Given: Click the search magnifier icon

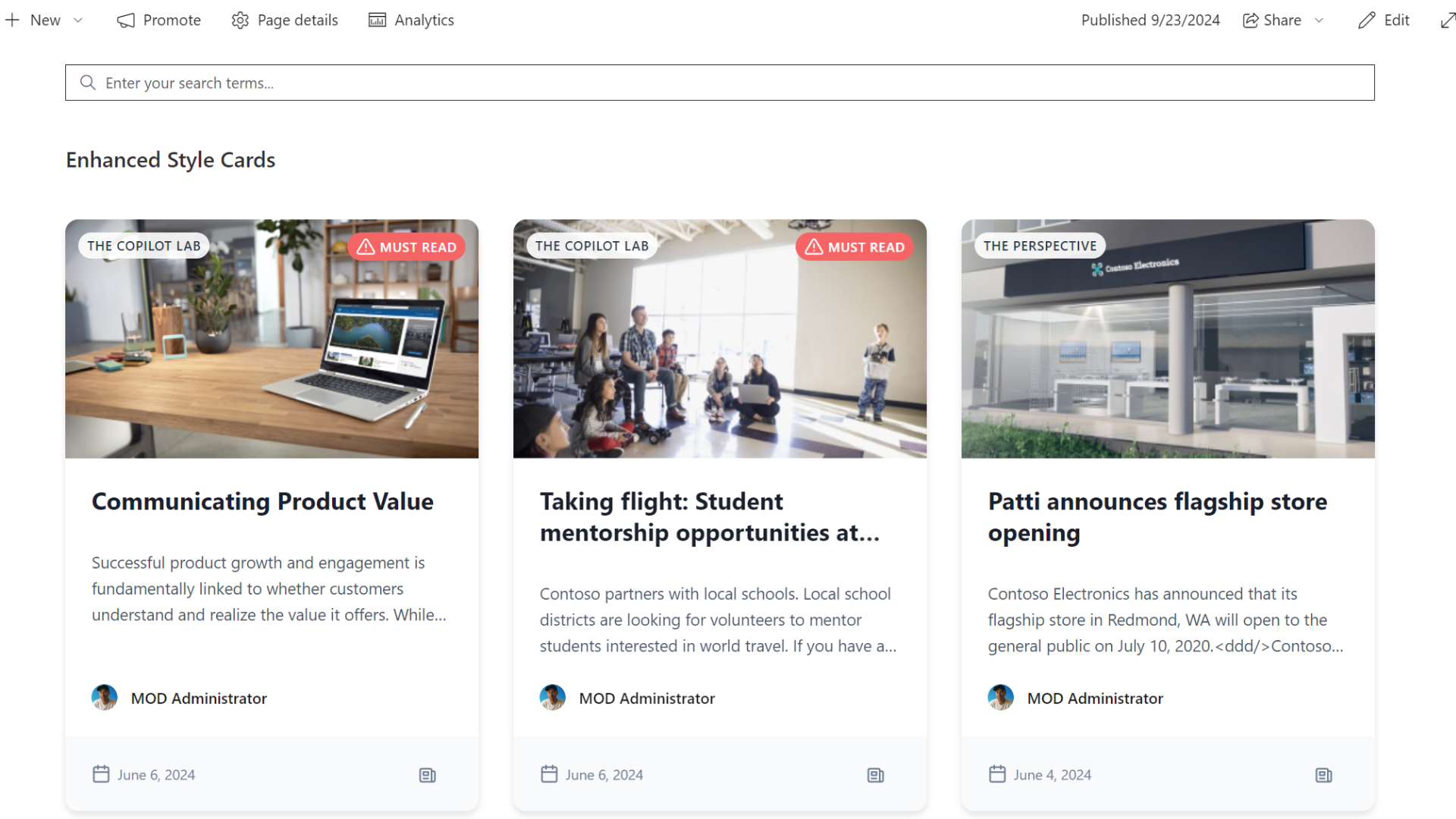Looking at the screenshot, I should pos(88,83).
